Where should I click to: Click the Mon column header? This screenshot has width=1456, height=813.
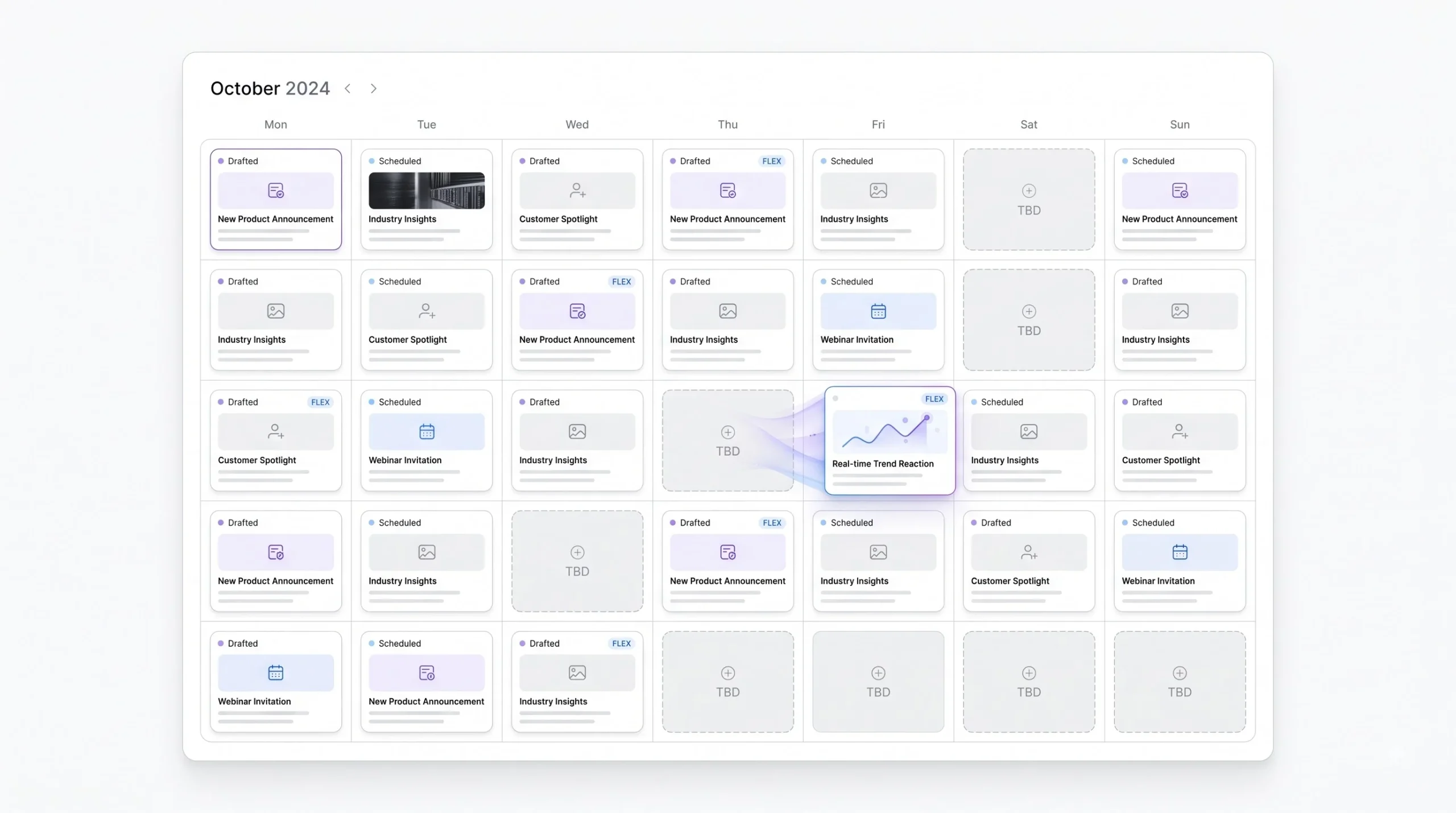276,124
